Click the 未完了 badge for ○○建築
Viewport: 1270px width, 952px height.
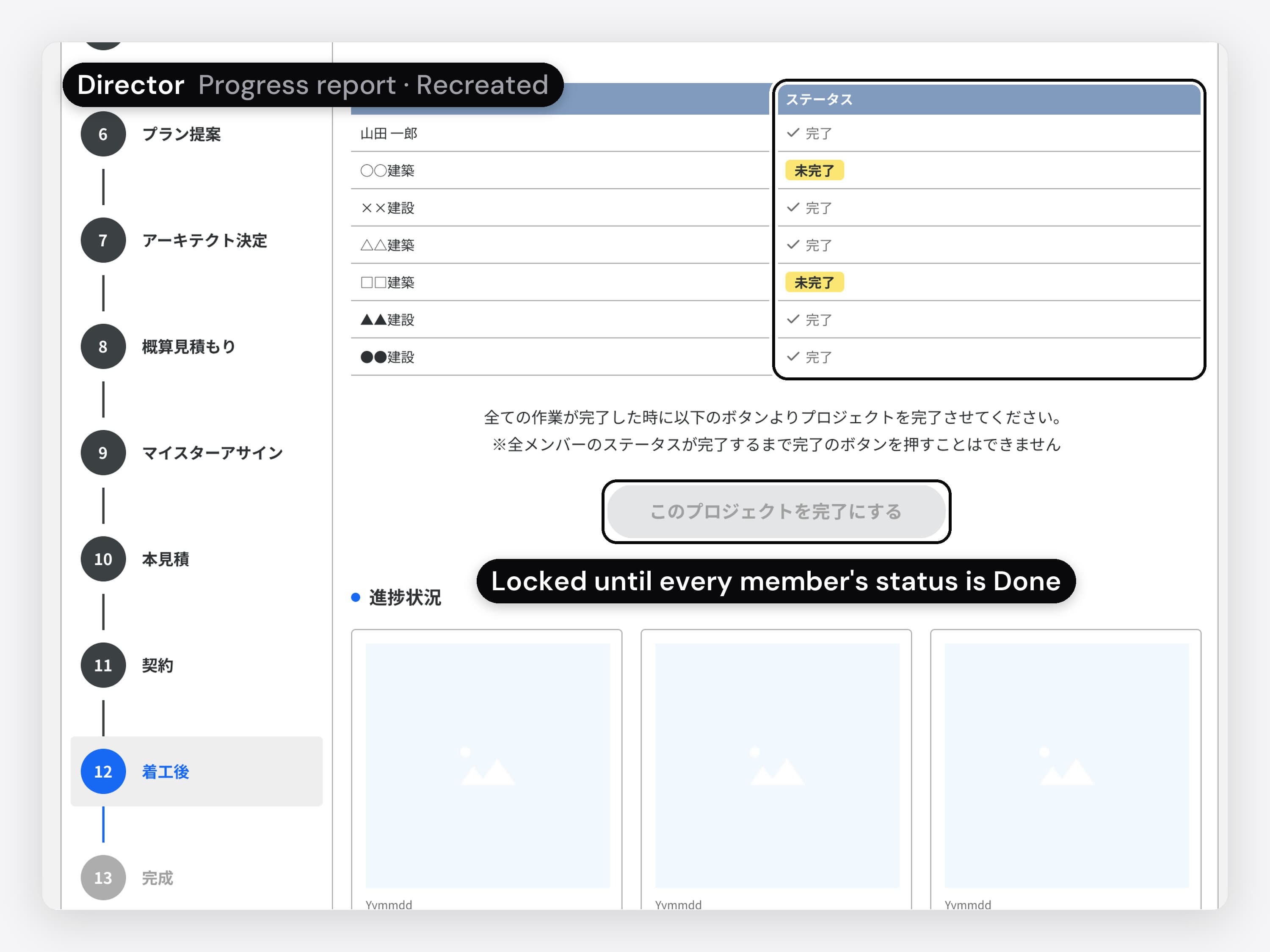click(x=814, y=171)
